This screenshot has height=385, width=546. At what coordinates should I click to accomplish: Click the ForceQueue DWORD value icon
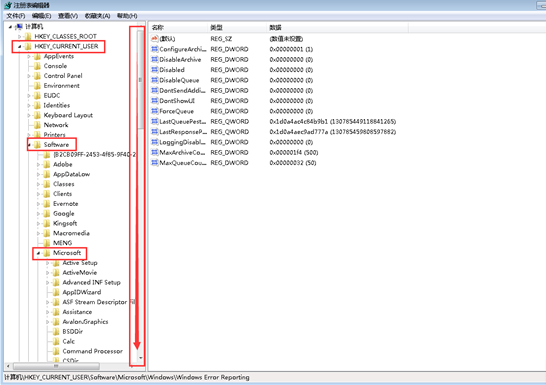155,111
